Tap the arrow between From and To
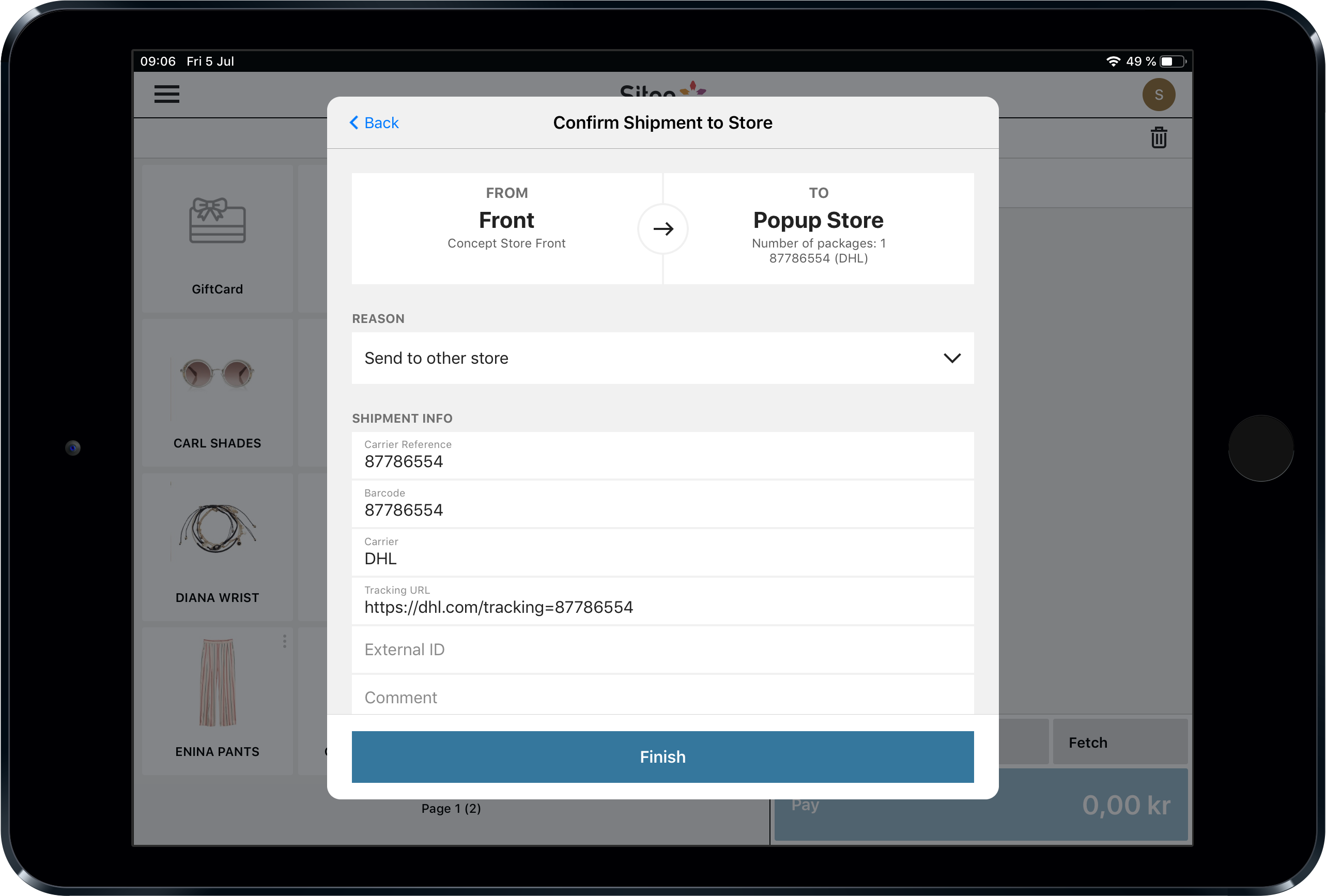Viewport: 1326px width, 896px height. pos(663,229)
